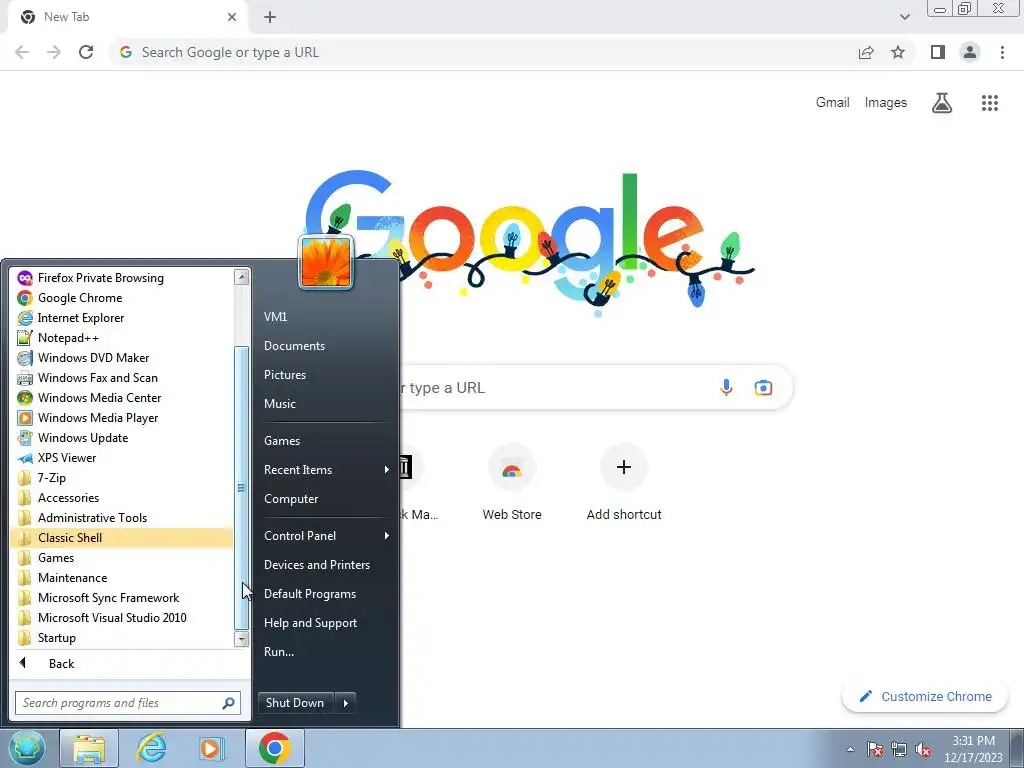Start voice search with microphone icon

point(726,387)
